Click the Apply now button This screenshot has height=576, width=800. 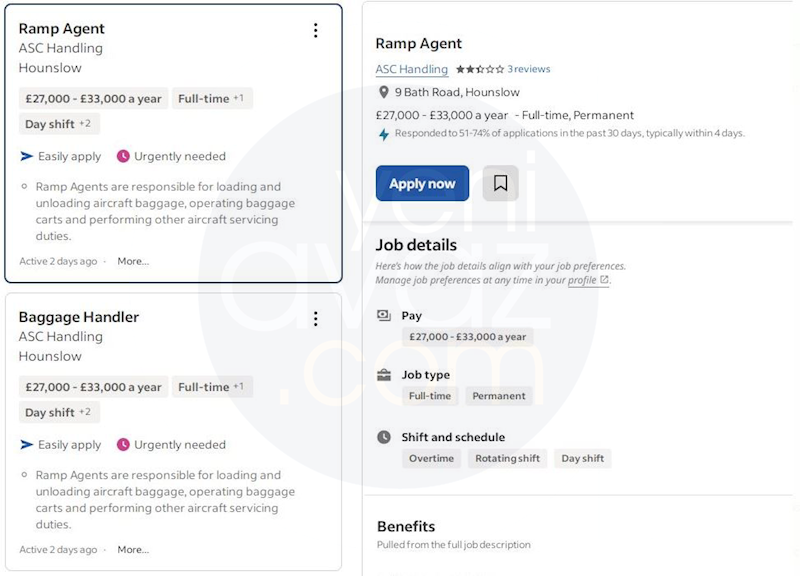pyautogui.click(x=422, y=183)
